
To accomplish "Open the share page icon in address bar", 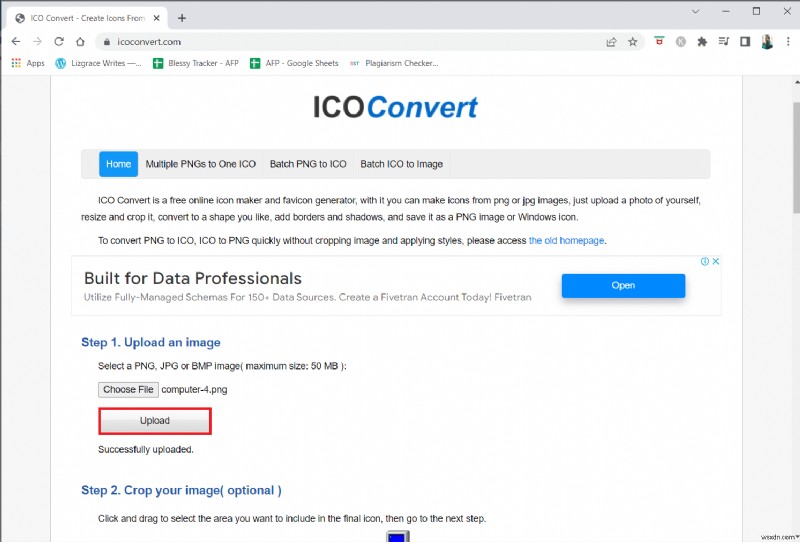I will click(x=611, y=42).
